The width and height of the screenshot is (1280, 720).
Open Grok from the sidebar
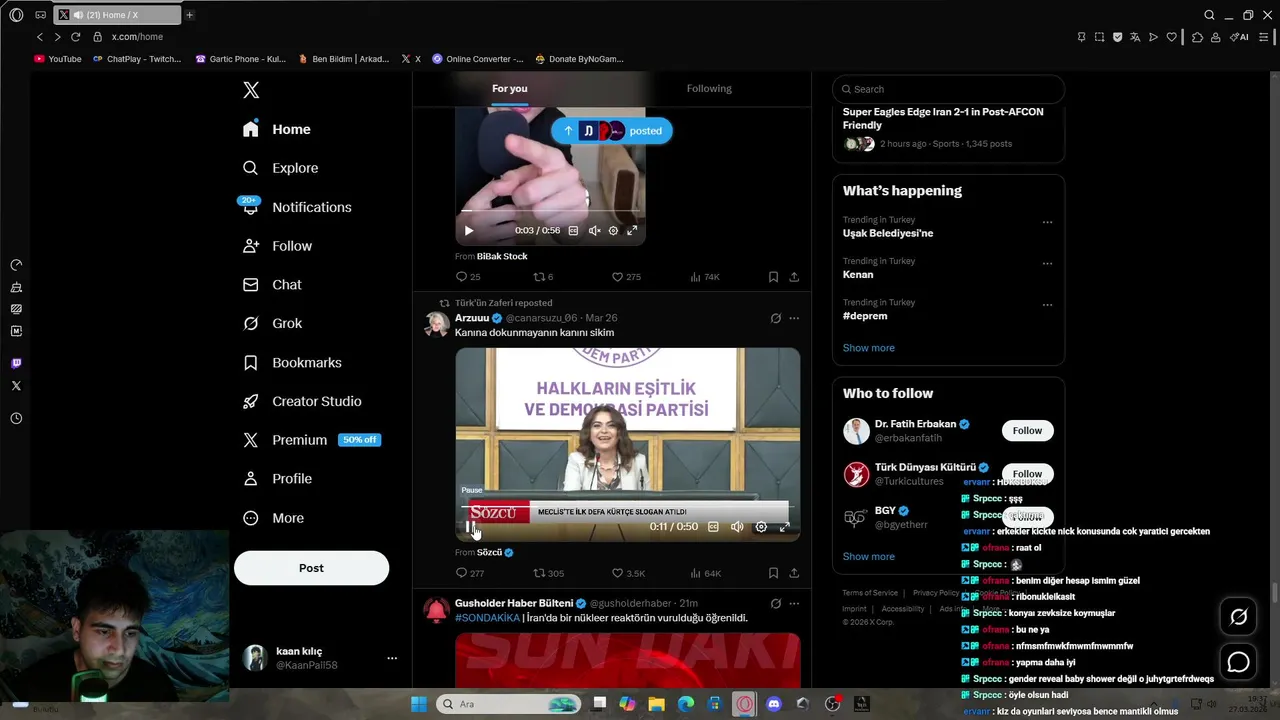[x=273, y=323]
